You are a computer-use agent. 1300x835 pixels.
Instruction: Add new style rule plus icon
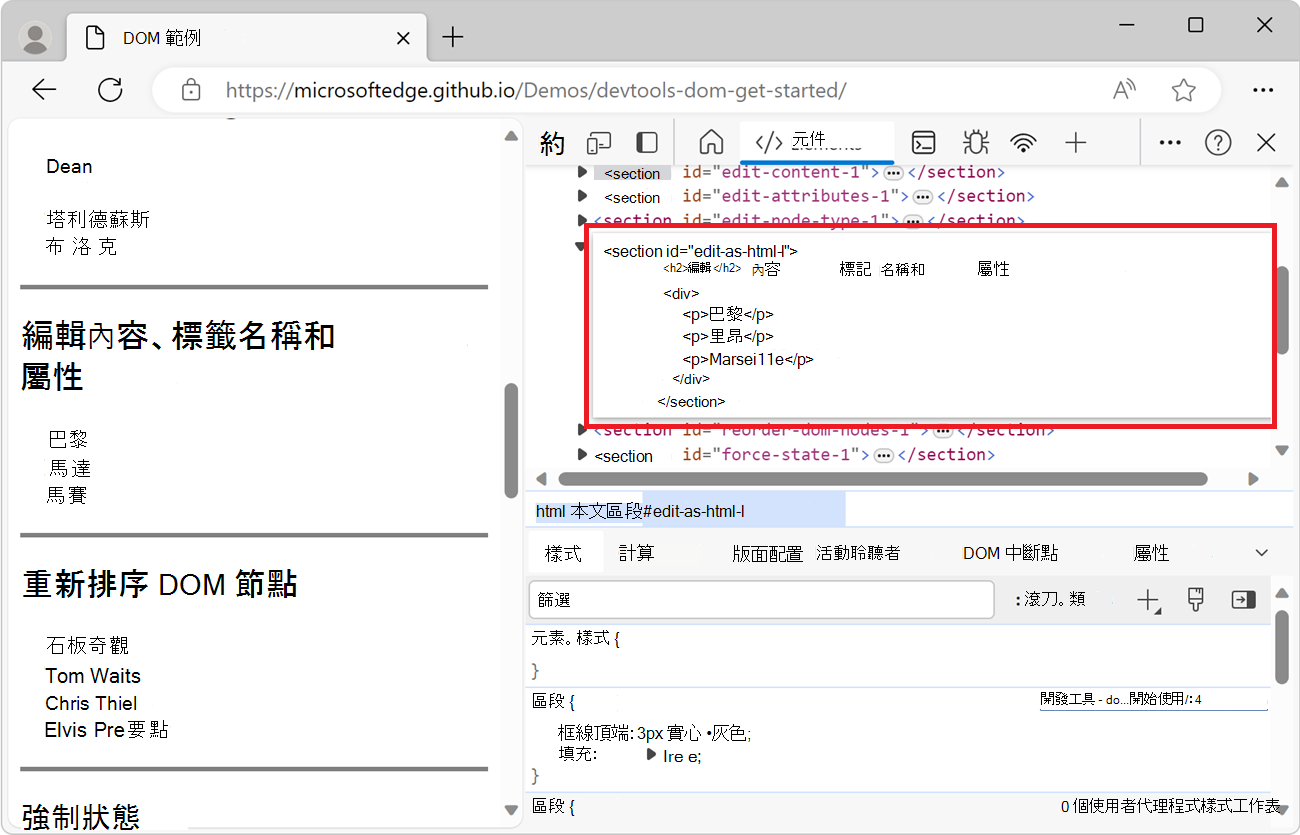click(x=1147, y=600)
